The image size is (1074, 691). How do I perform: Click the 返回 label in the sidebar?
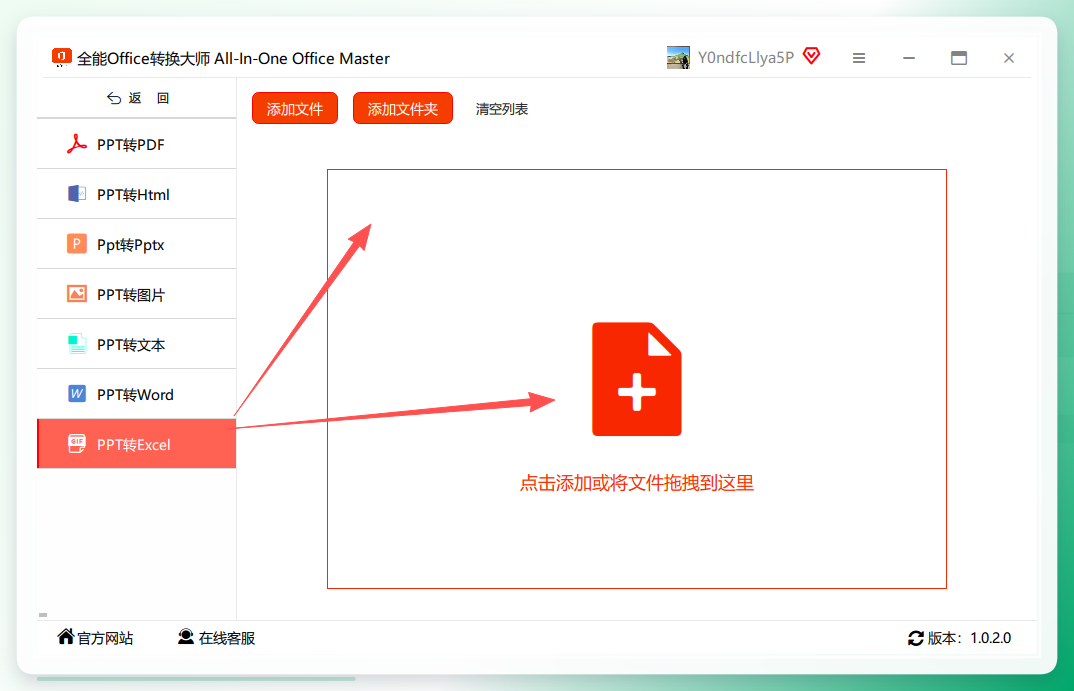[149, 98]
